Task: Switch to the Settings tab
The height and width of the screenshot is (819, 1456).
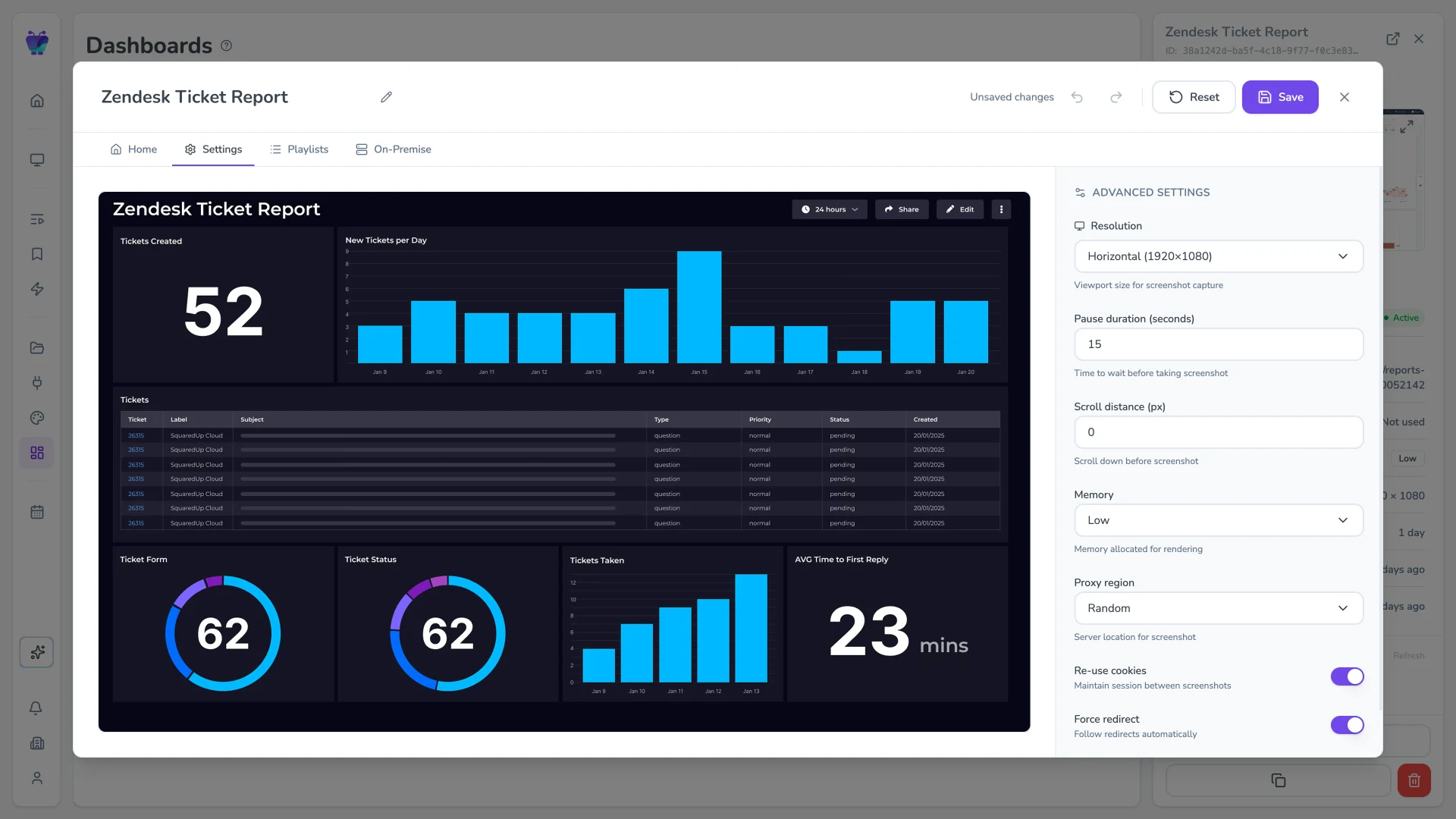Action: (213, 149)
